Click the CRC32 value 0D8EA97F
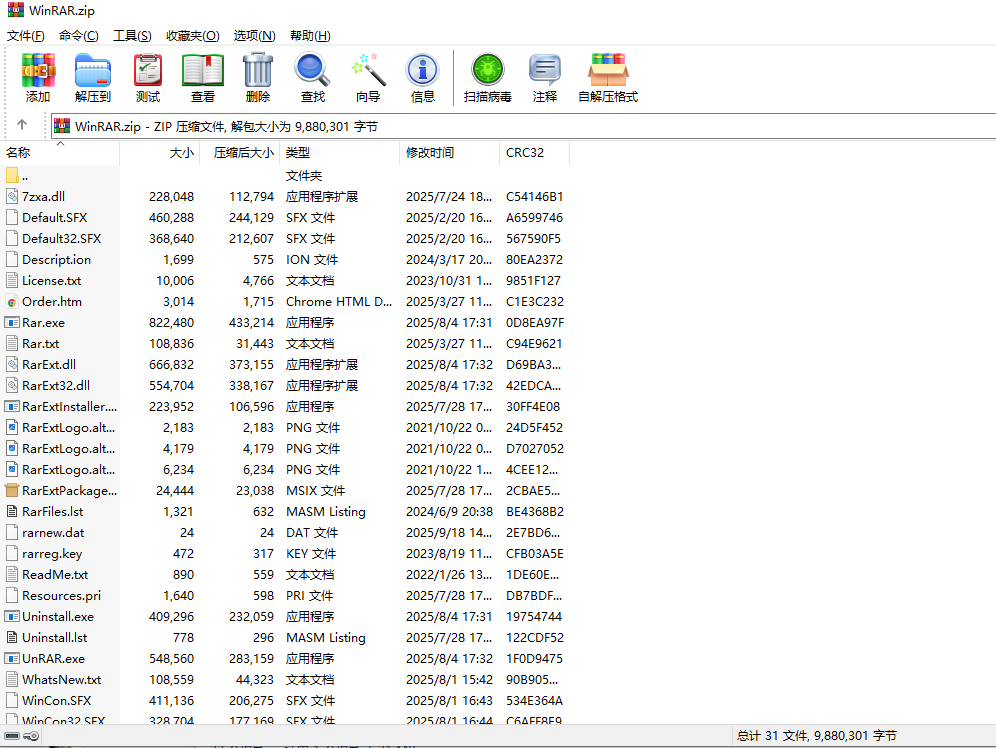The height and width of the screenshot is (748, 996). 535,323
